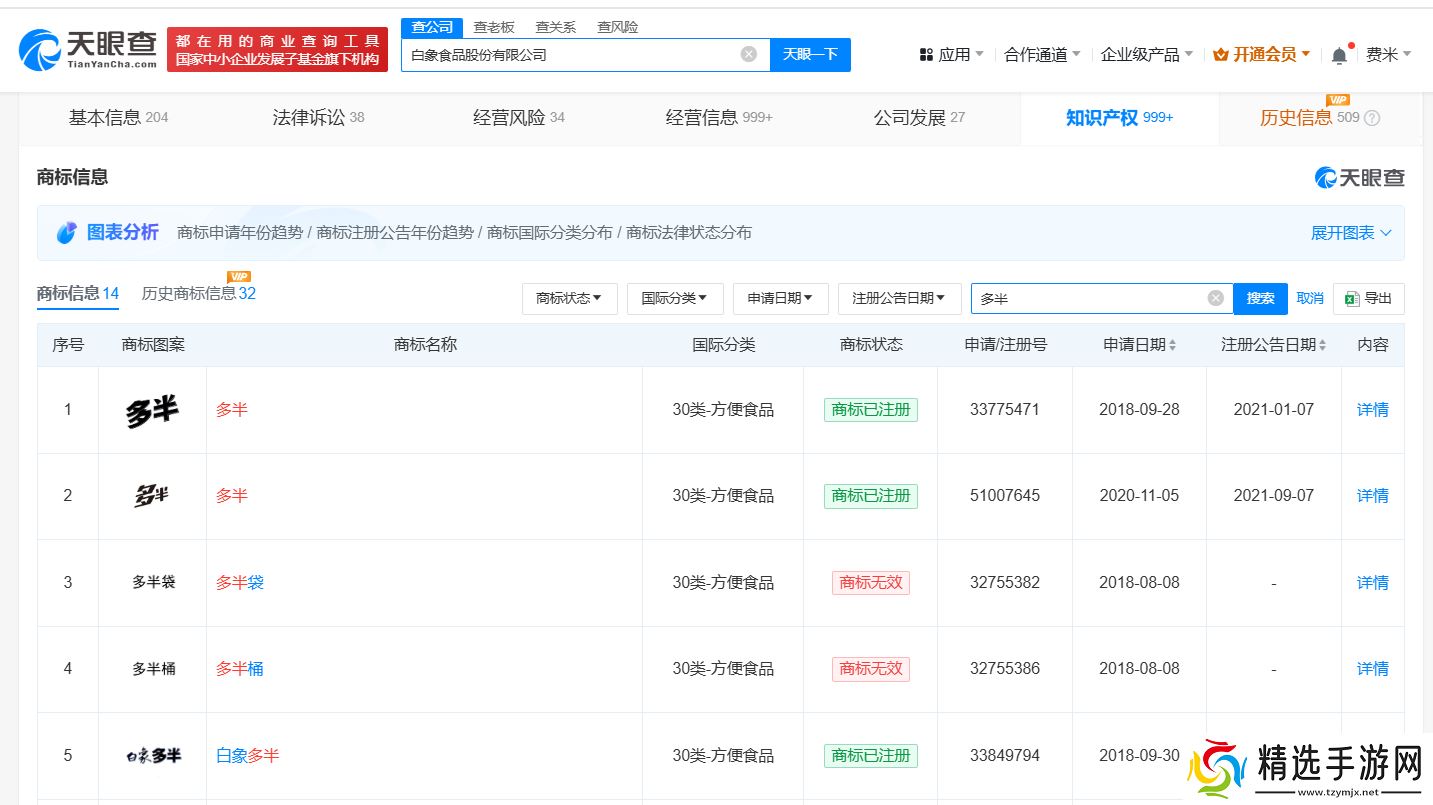Click the 图表分析 chart analysis icon
Image resolution: width=1433 pixels, height=805 pixels.
pyautogui.click(x=66, y=233)
